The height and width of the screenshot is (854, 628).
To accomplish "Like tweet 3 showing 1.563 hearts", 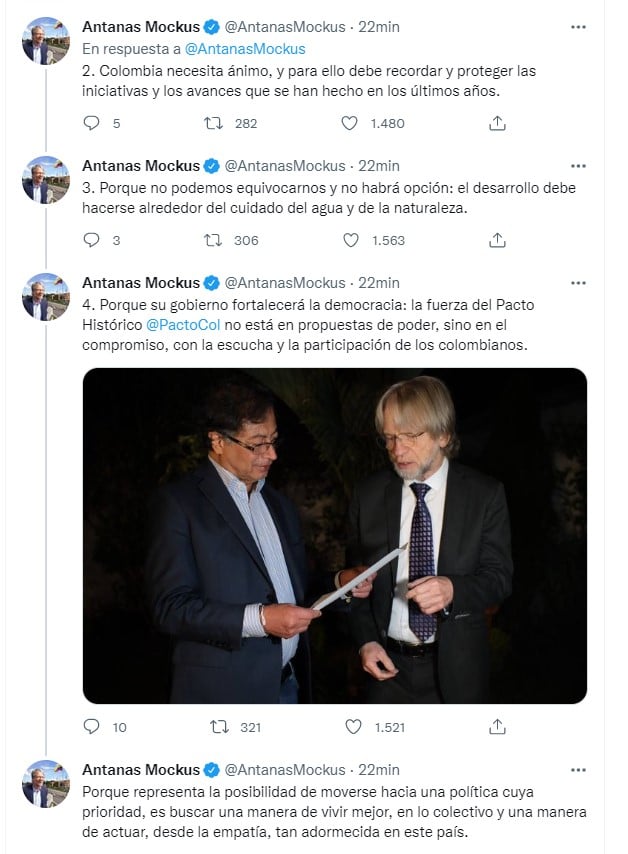I will pos(350,241).
